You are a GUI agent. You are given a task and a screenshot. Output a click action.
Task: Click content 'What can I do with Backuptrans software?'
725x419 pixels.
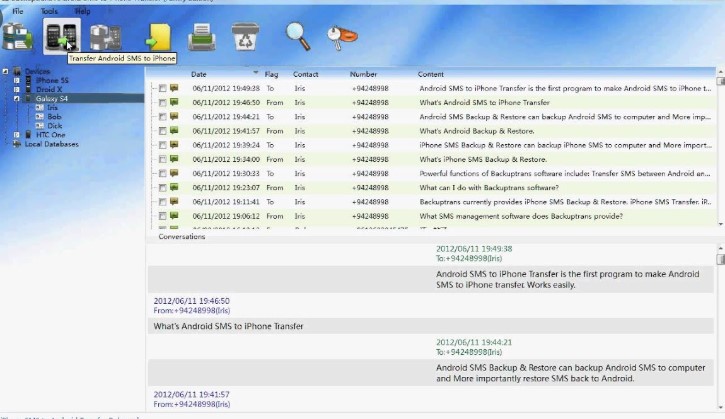coord(489,187)
